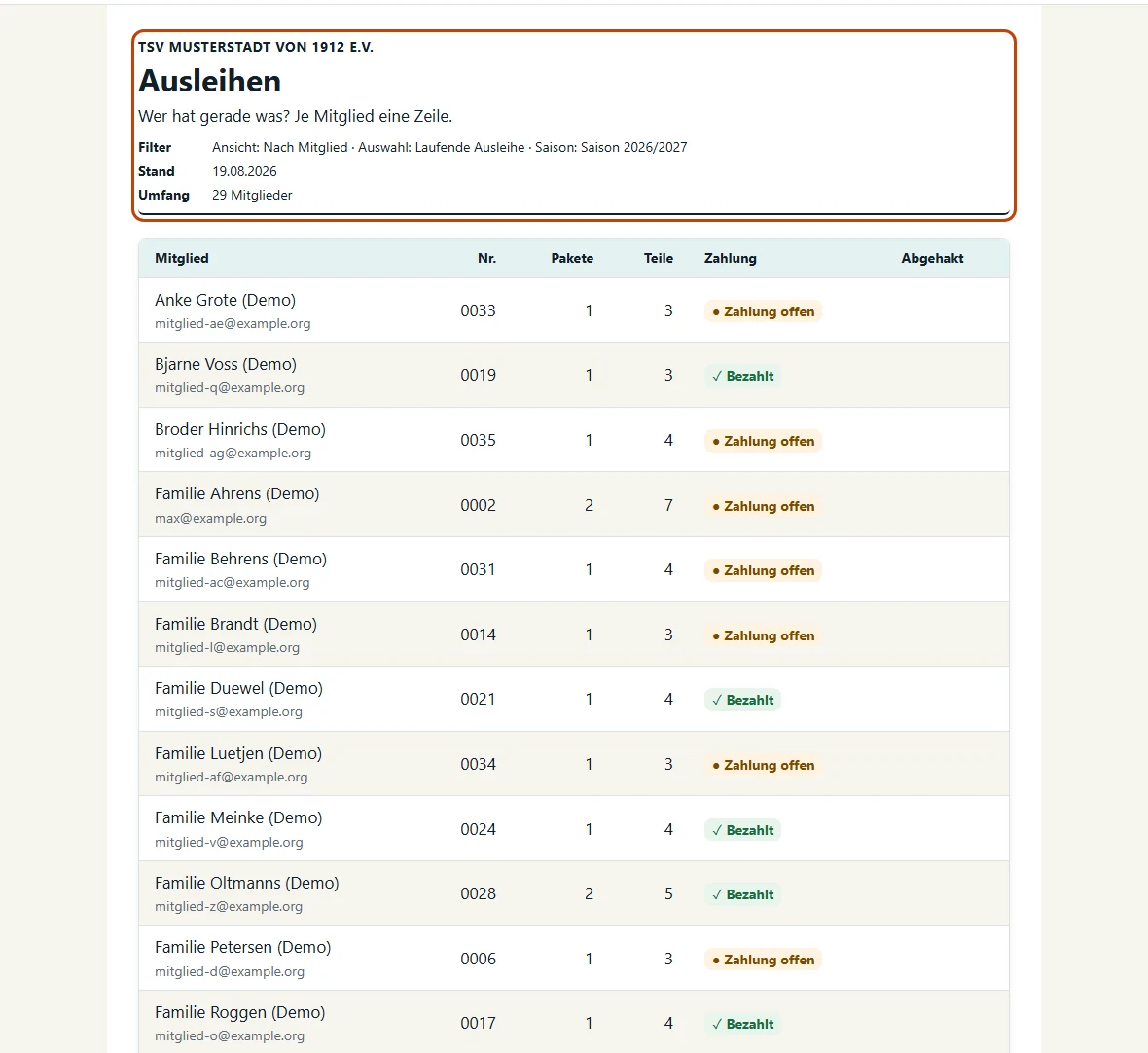Viewport: 1148px width, 1053px height.
Task: Click member number 0014
Action: [478, 635]
